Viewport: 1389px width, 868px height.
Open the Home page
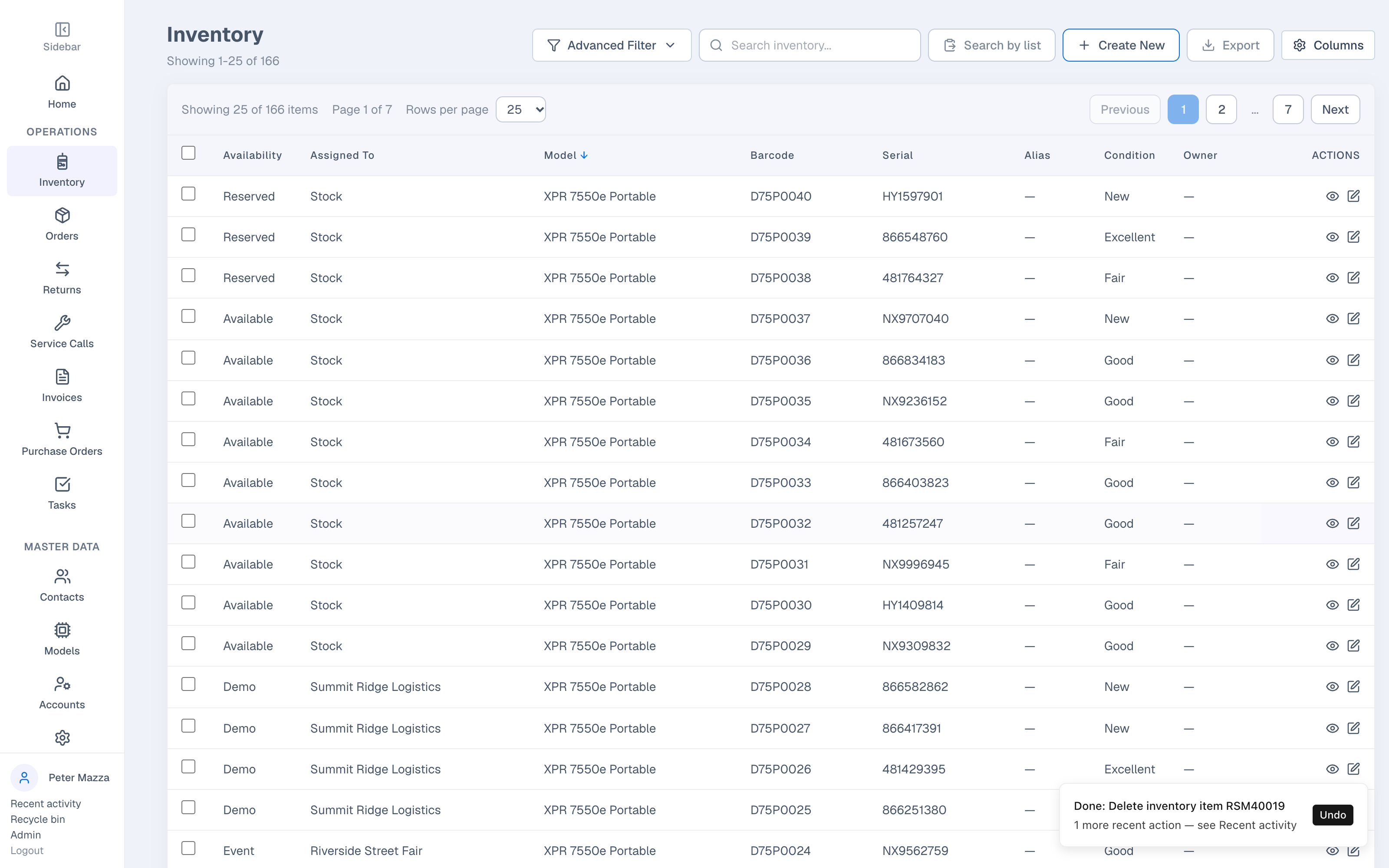pos(62,92)
